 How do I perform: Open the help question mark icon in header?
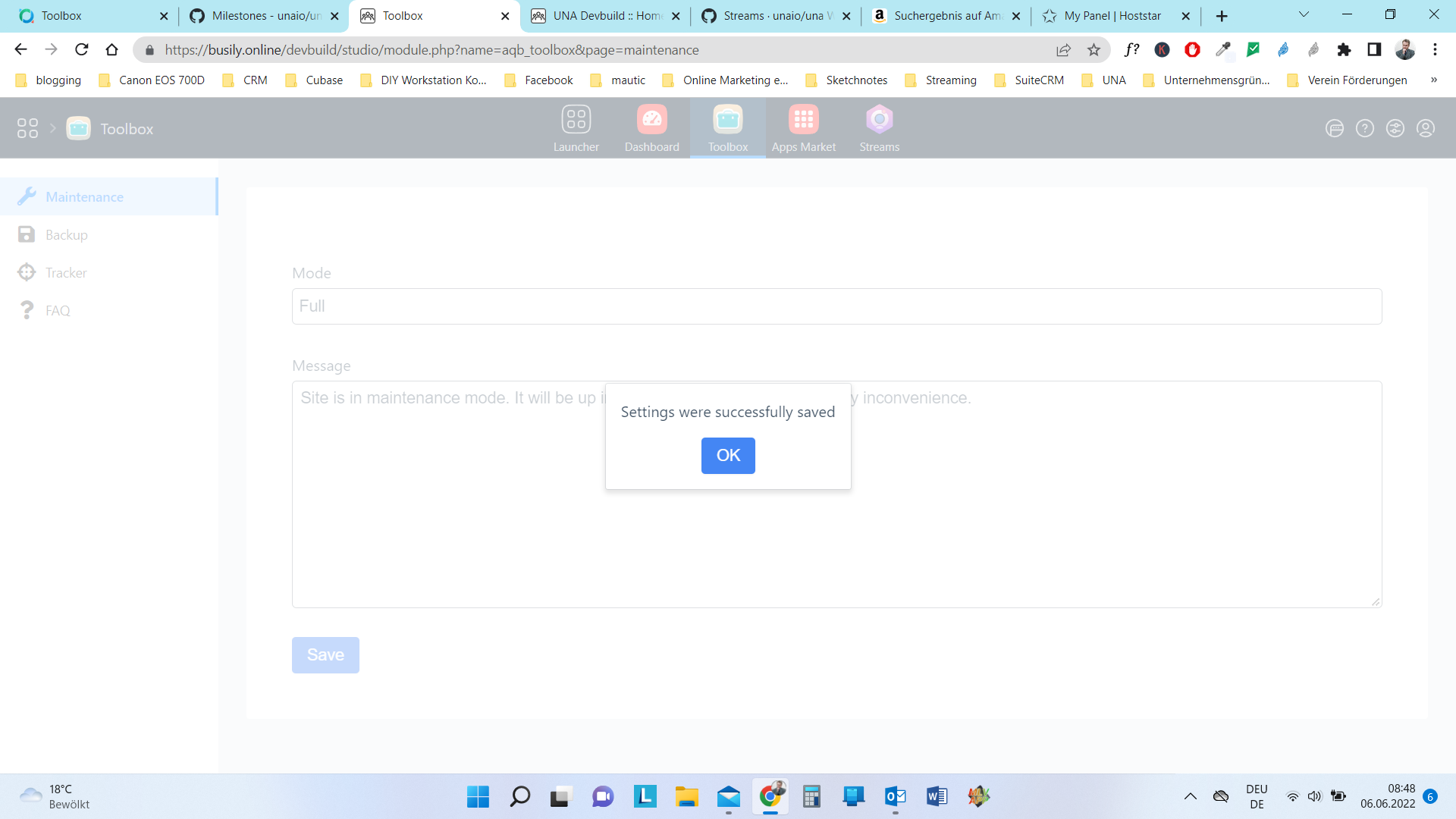[x=1364, y=129]
